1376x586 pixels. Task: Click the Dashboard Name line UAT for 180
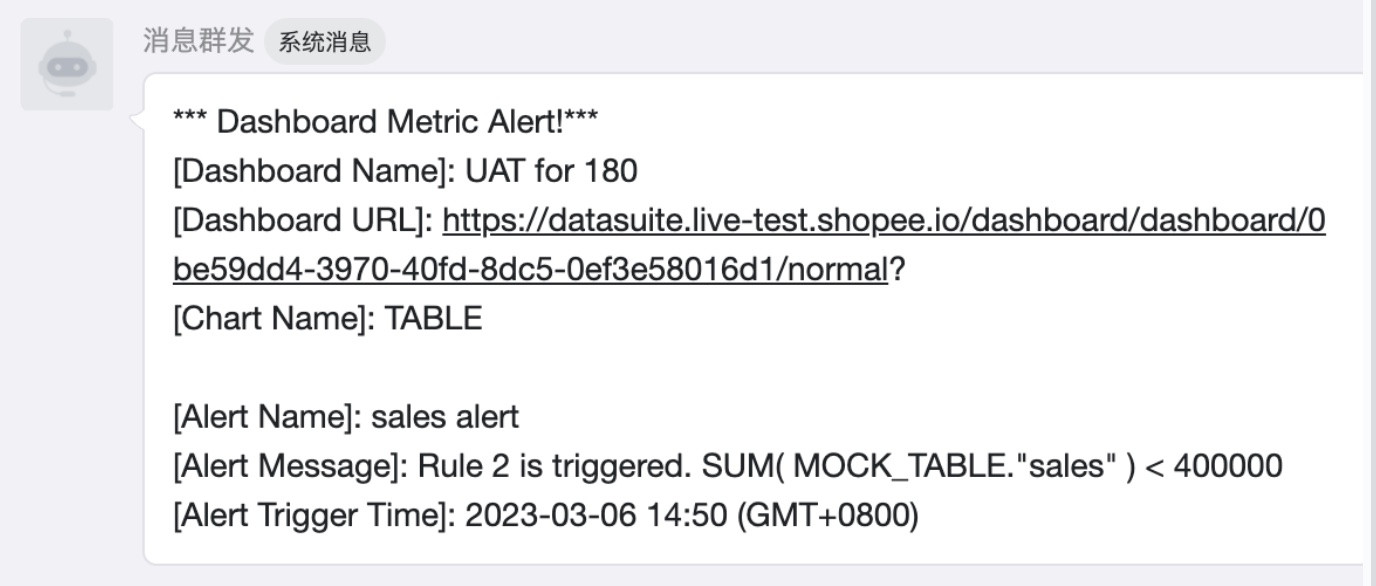(405, 172)
